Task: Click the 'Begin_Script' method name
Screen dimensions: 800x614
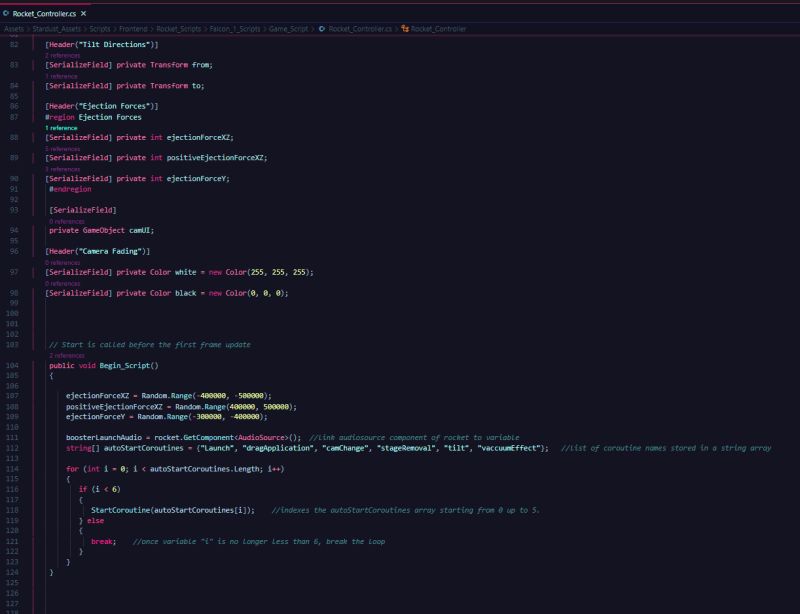Action: tap(124, 365)
